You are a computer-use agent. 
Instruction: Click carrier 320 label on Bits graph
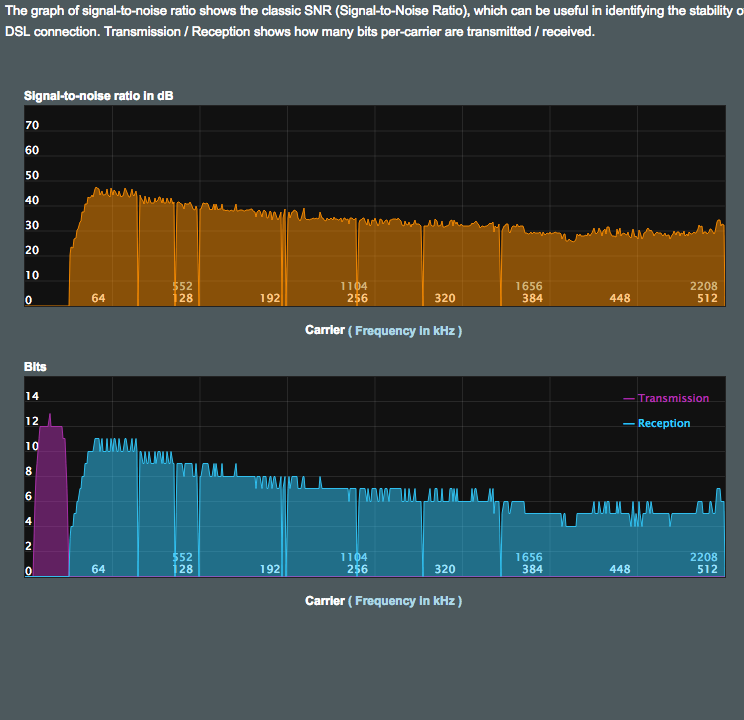click(445, 569)
